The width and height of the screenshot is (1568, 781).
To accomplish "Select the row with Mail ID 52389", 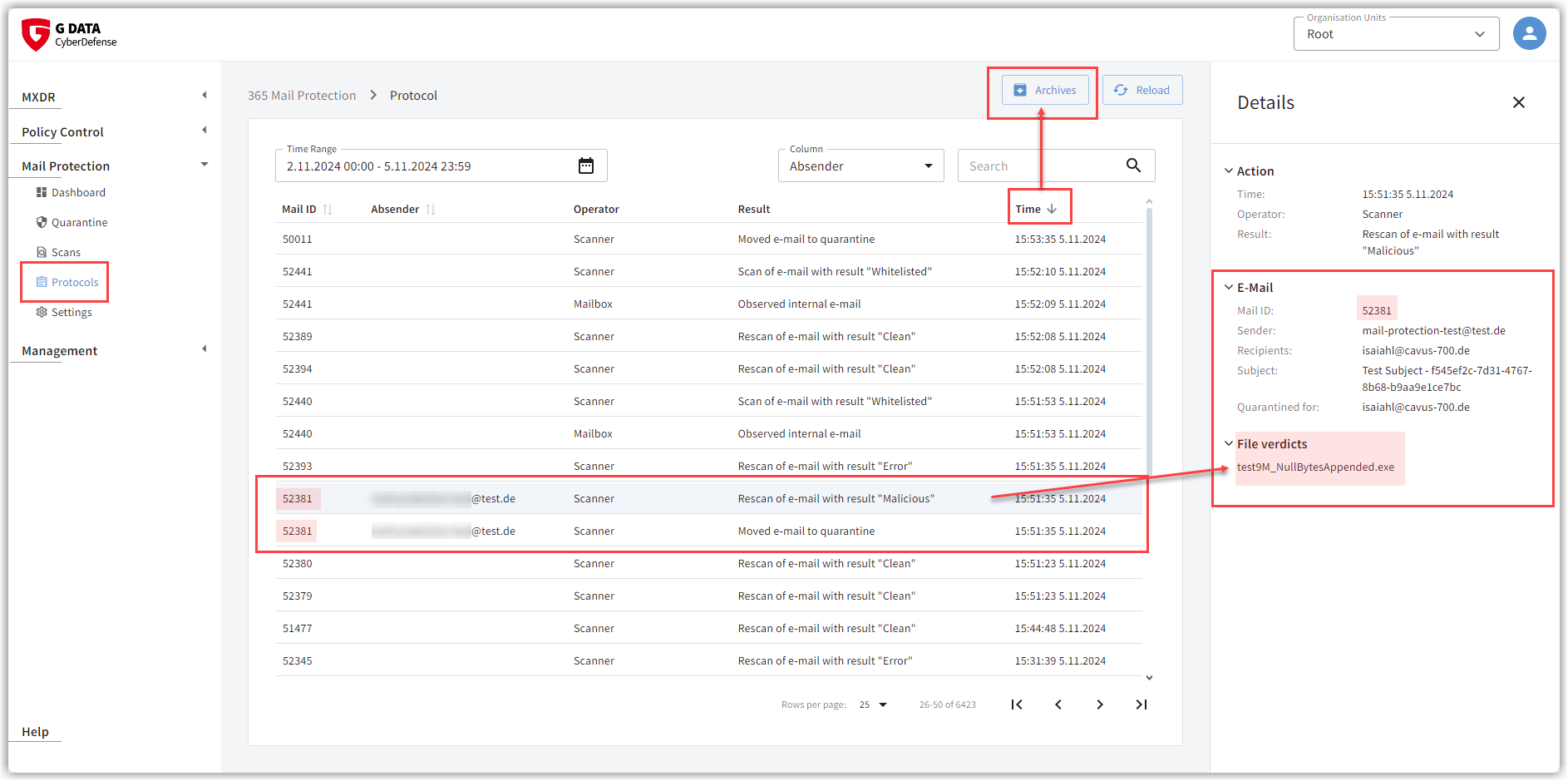I will point(709,336).
